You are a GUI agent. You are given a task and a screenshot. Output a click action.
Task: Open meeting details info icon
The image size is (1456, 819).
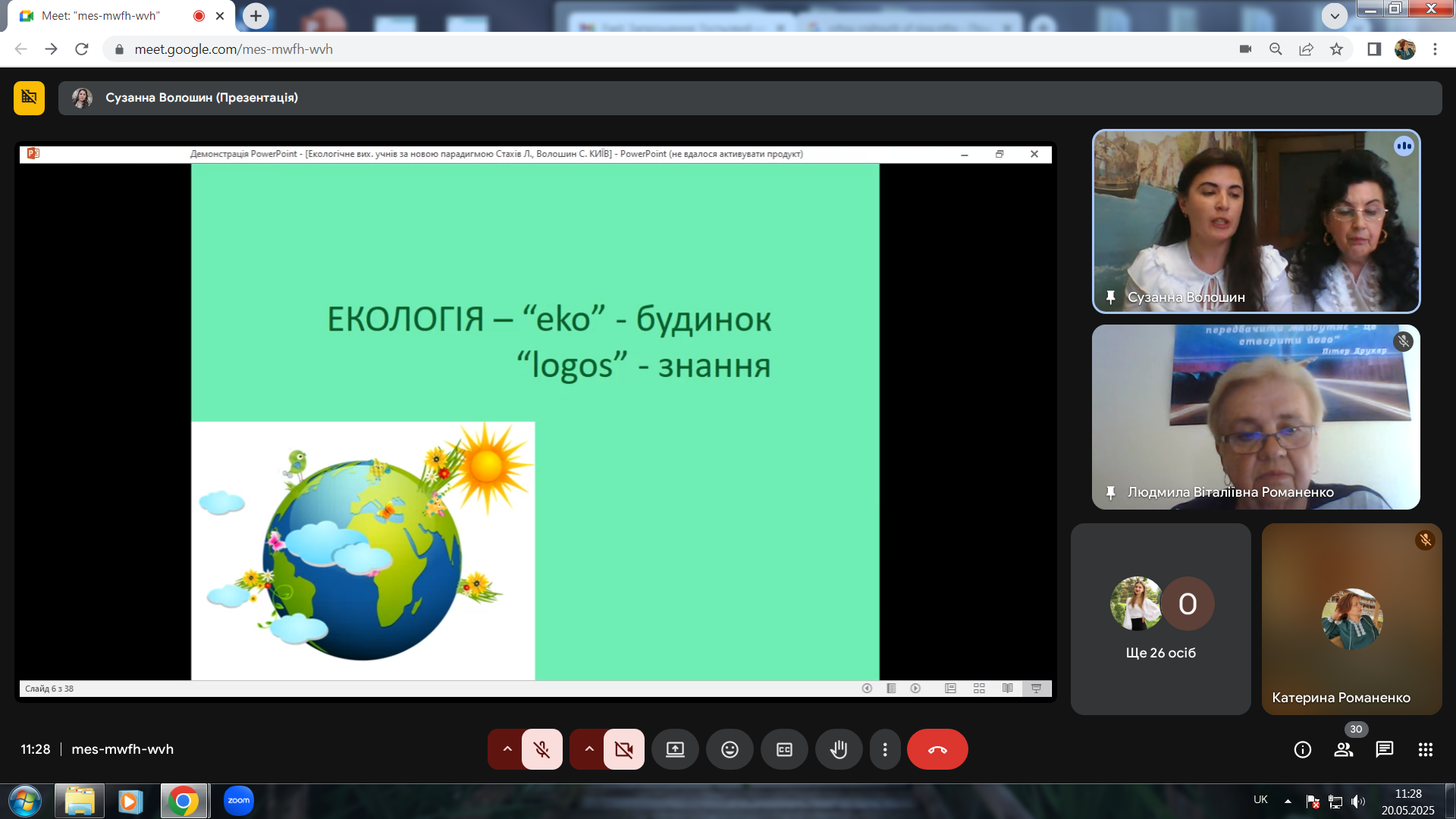click(x=1302, y=749)
